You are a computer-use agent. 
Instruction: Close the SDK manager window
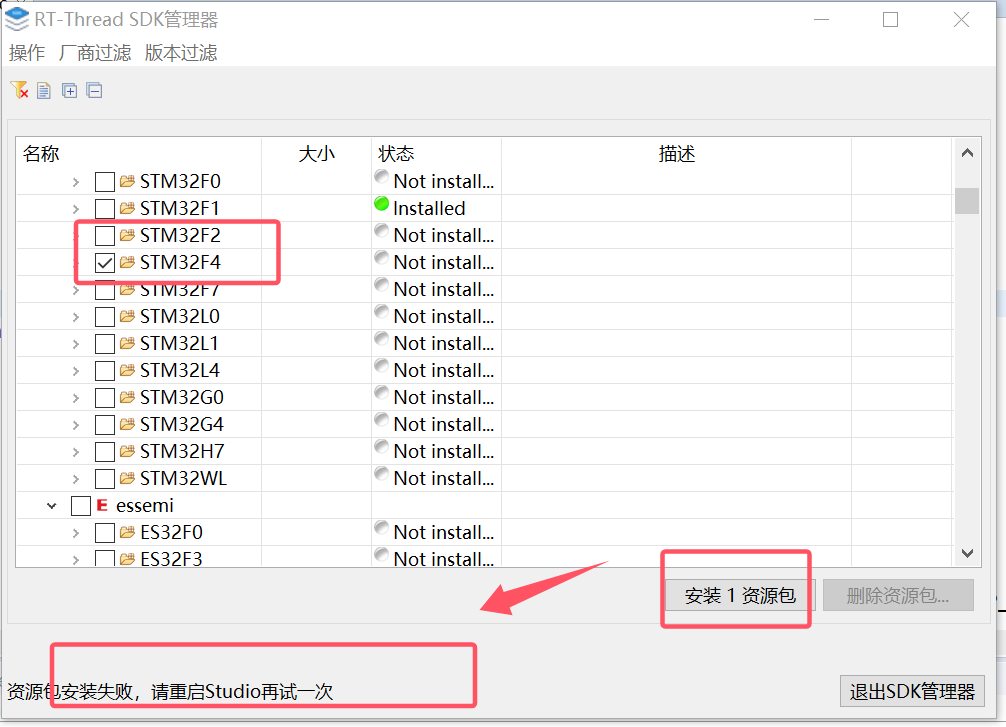pos(961,20)
